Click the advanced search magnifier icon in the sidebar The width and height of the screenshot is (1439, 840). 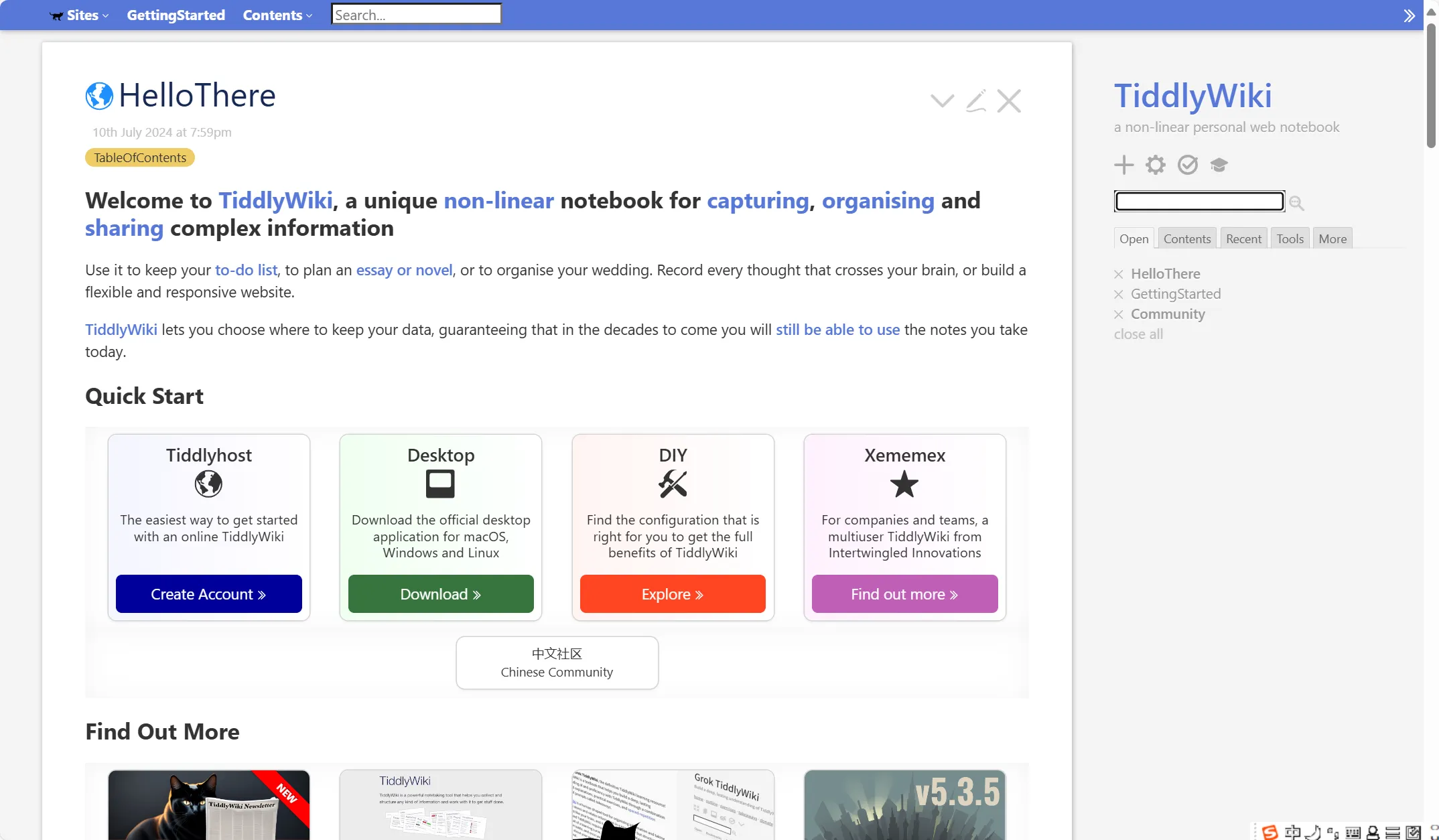tap(1297, 203)
